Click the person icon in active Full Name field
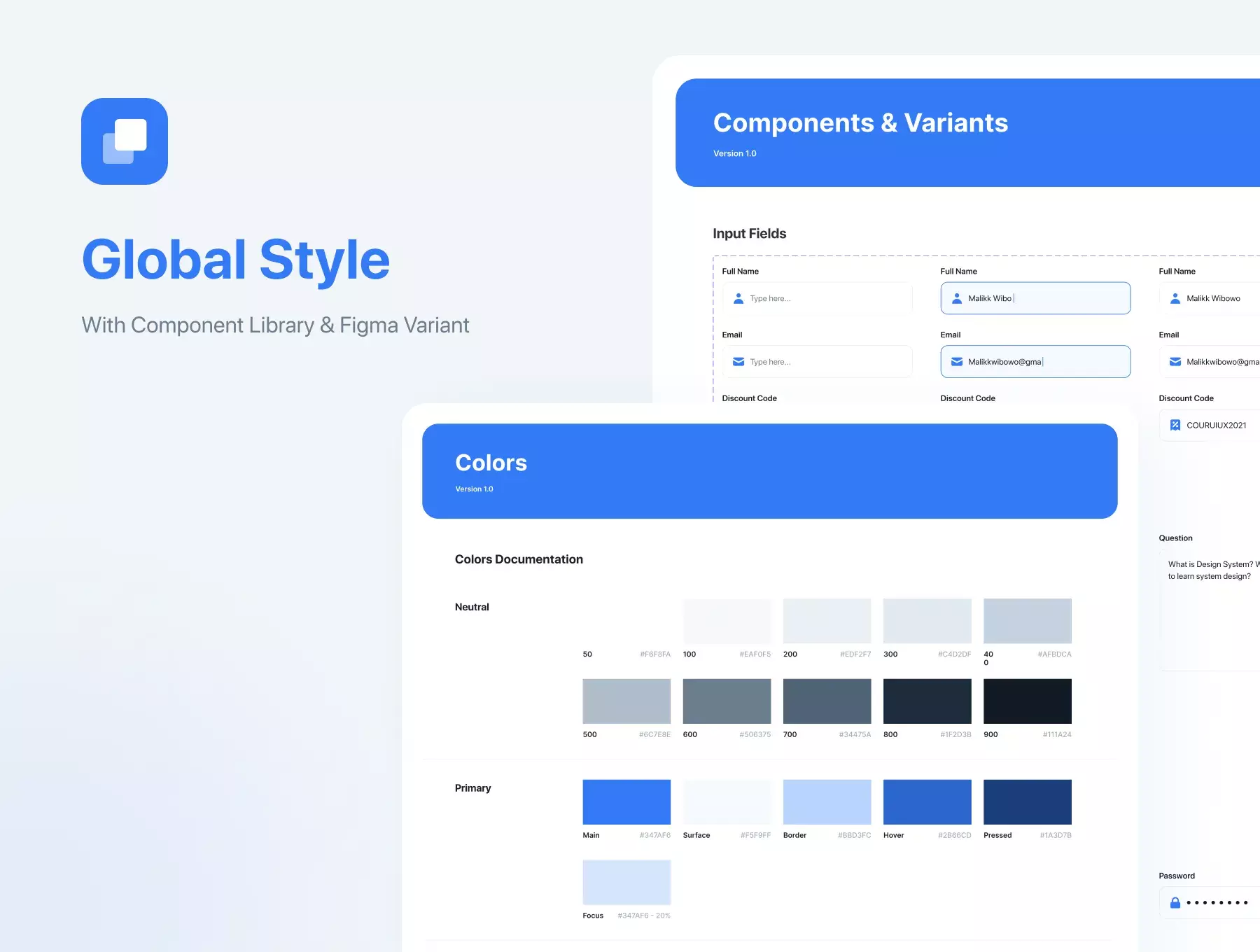This screenshot has width=1260, height=952. (956, 298)
